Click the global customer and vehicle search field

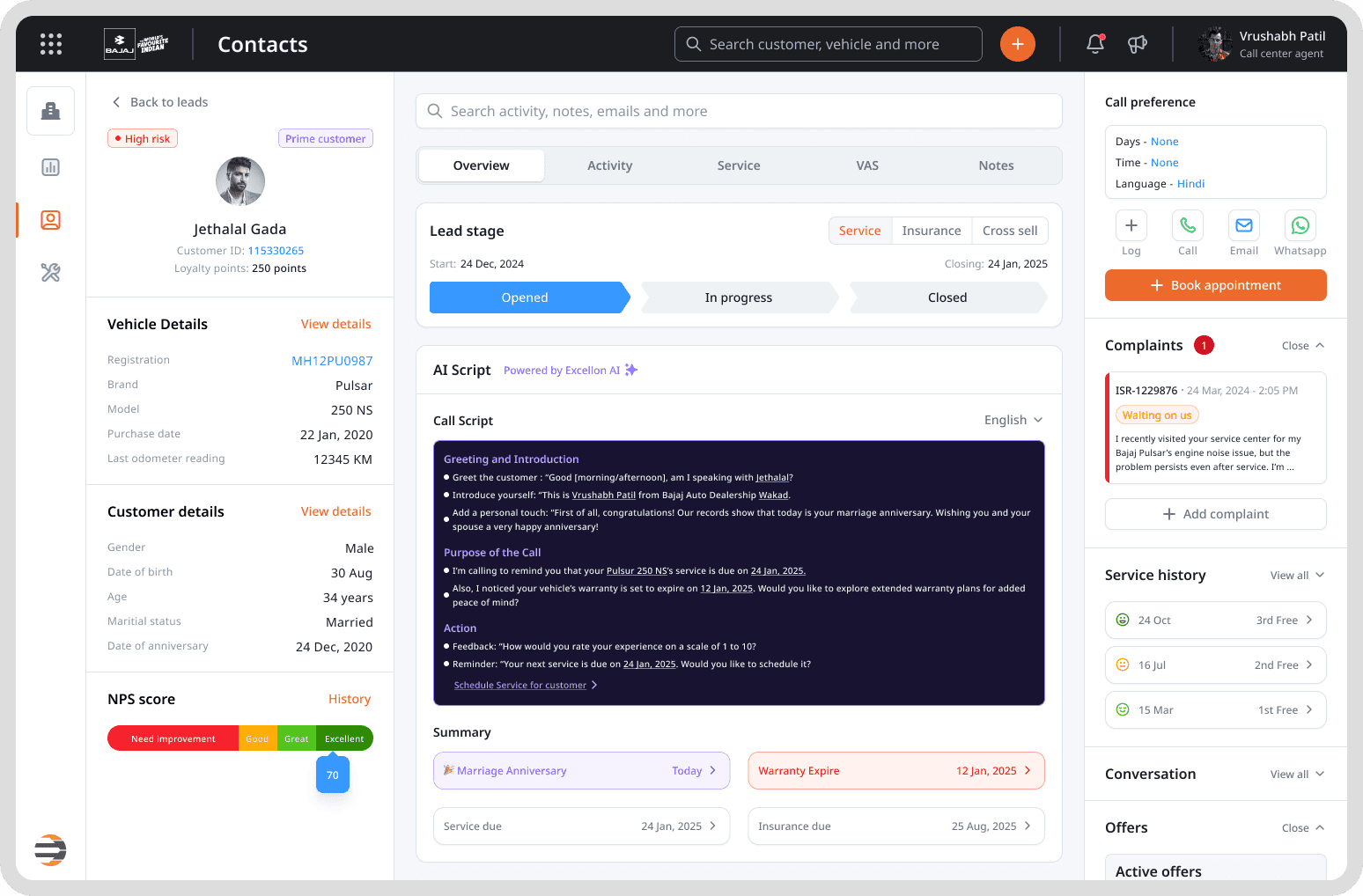click(x=829, y=44)
